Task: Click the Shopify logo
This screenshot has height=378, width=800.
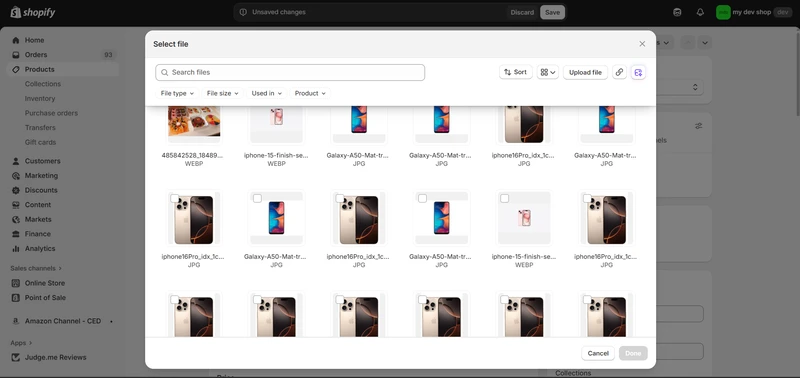Action: [33, 12]
